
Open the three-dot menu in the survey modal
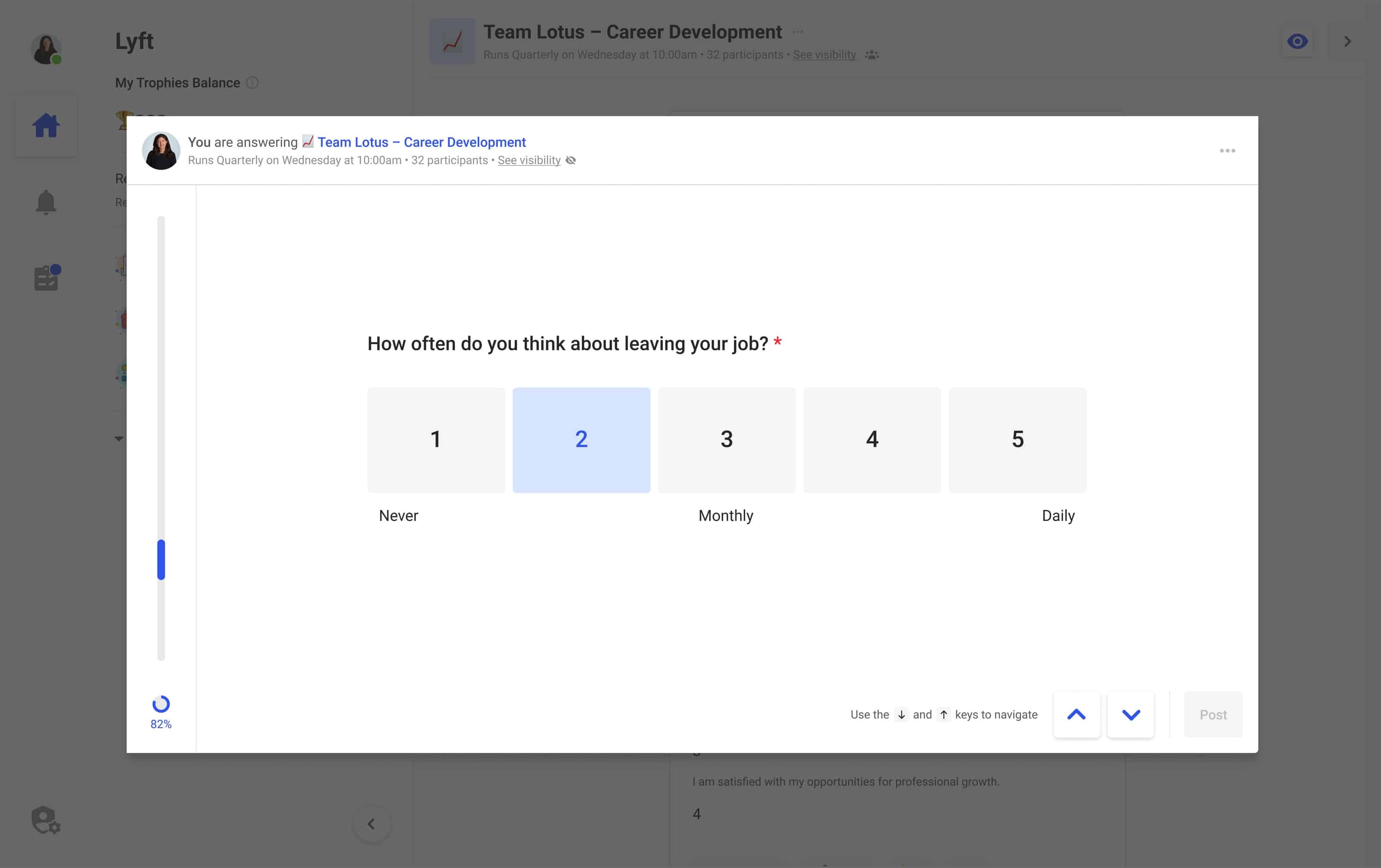pyautogui.click(x=1227, y=150)
